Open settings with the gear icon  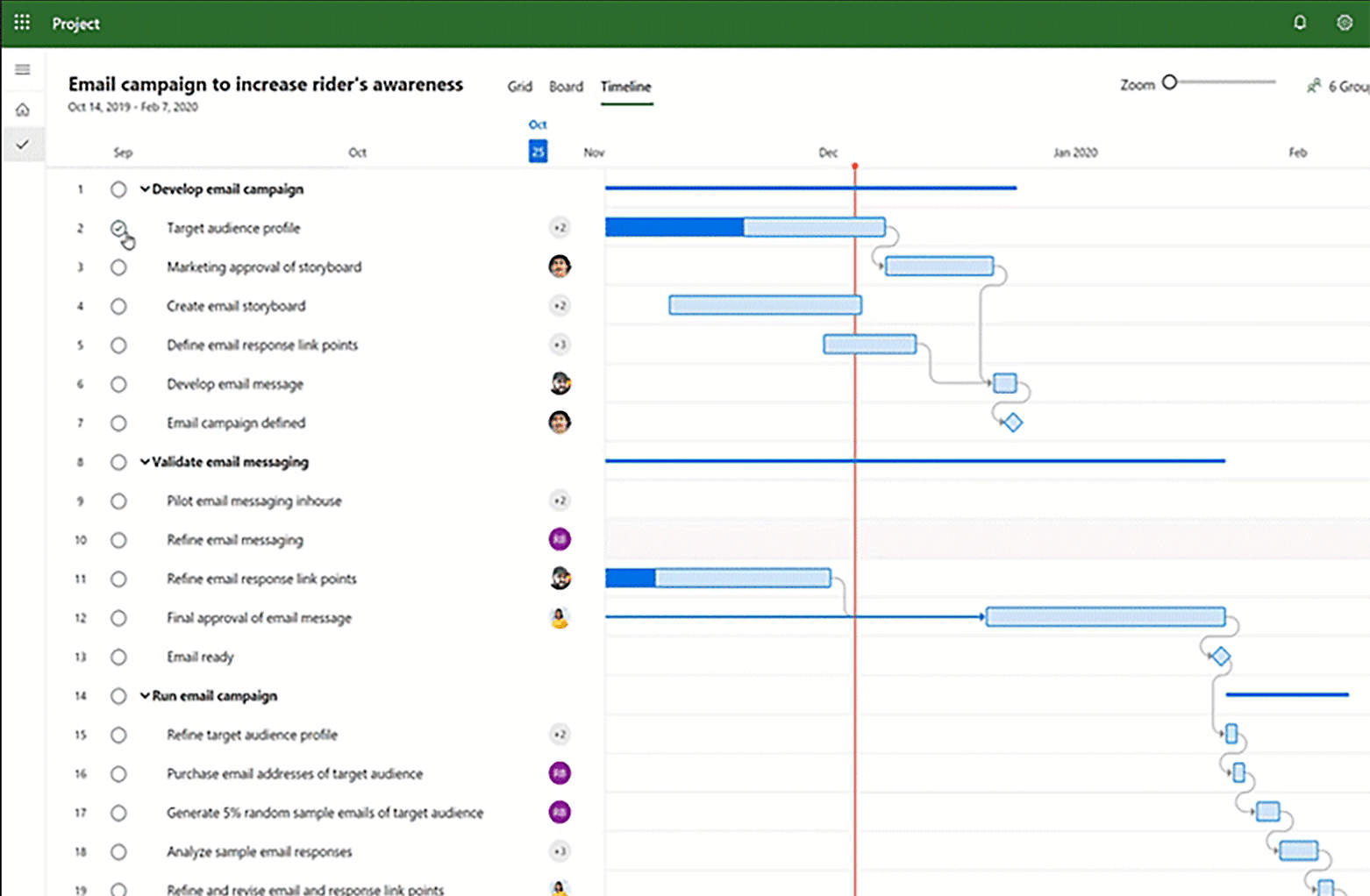tap(1345, 23)
